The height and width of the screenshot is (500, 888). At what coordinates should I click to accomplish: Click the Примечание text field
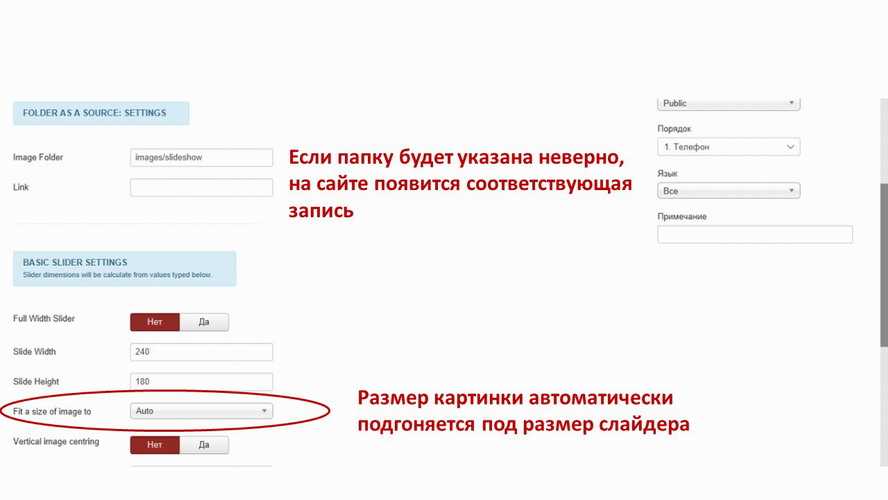coord(754,235)
